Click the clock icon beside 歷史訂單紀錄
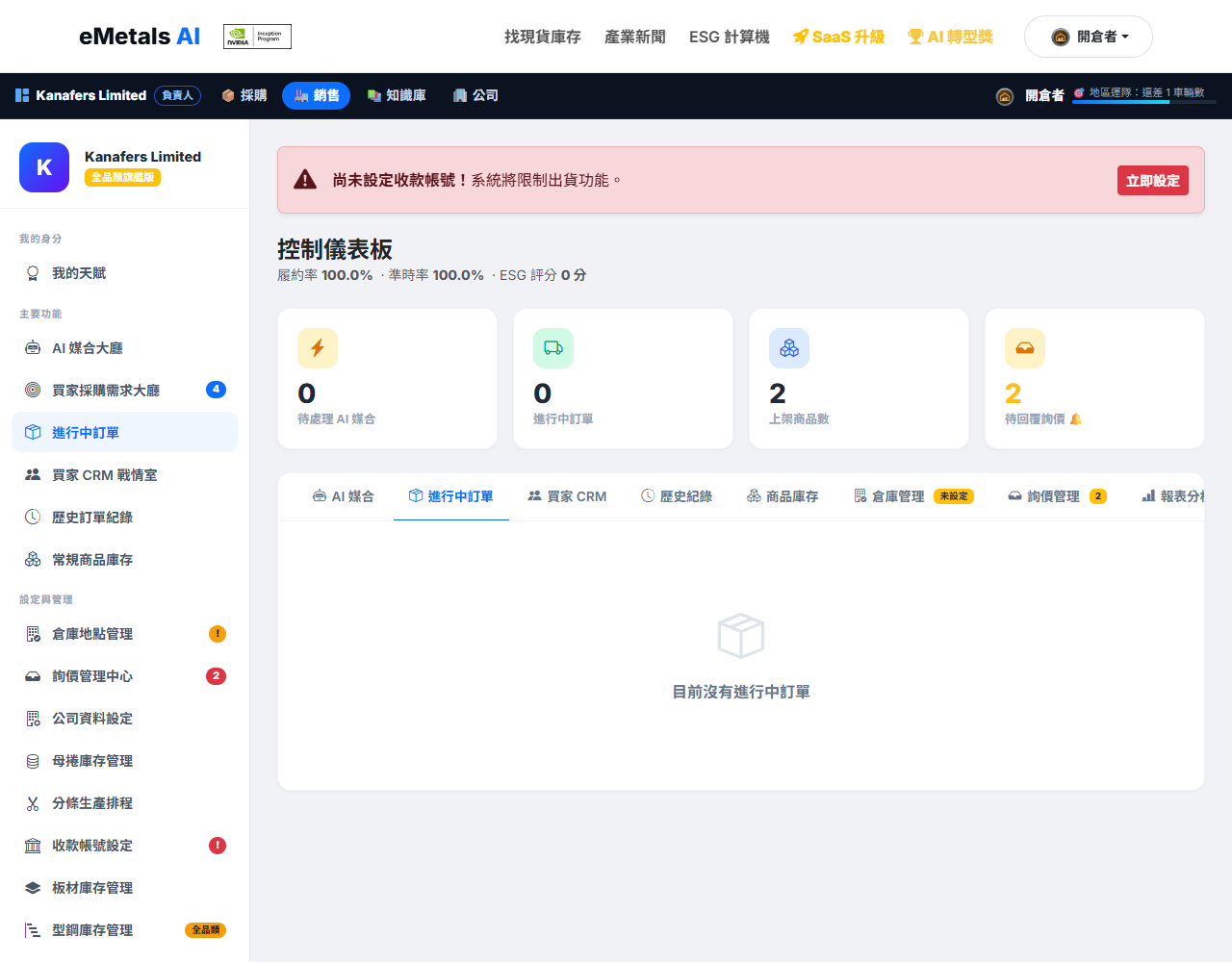This screenshot has height=962, width=1232. click(x=33, y=518)
